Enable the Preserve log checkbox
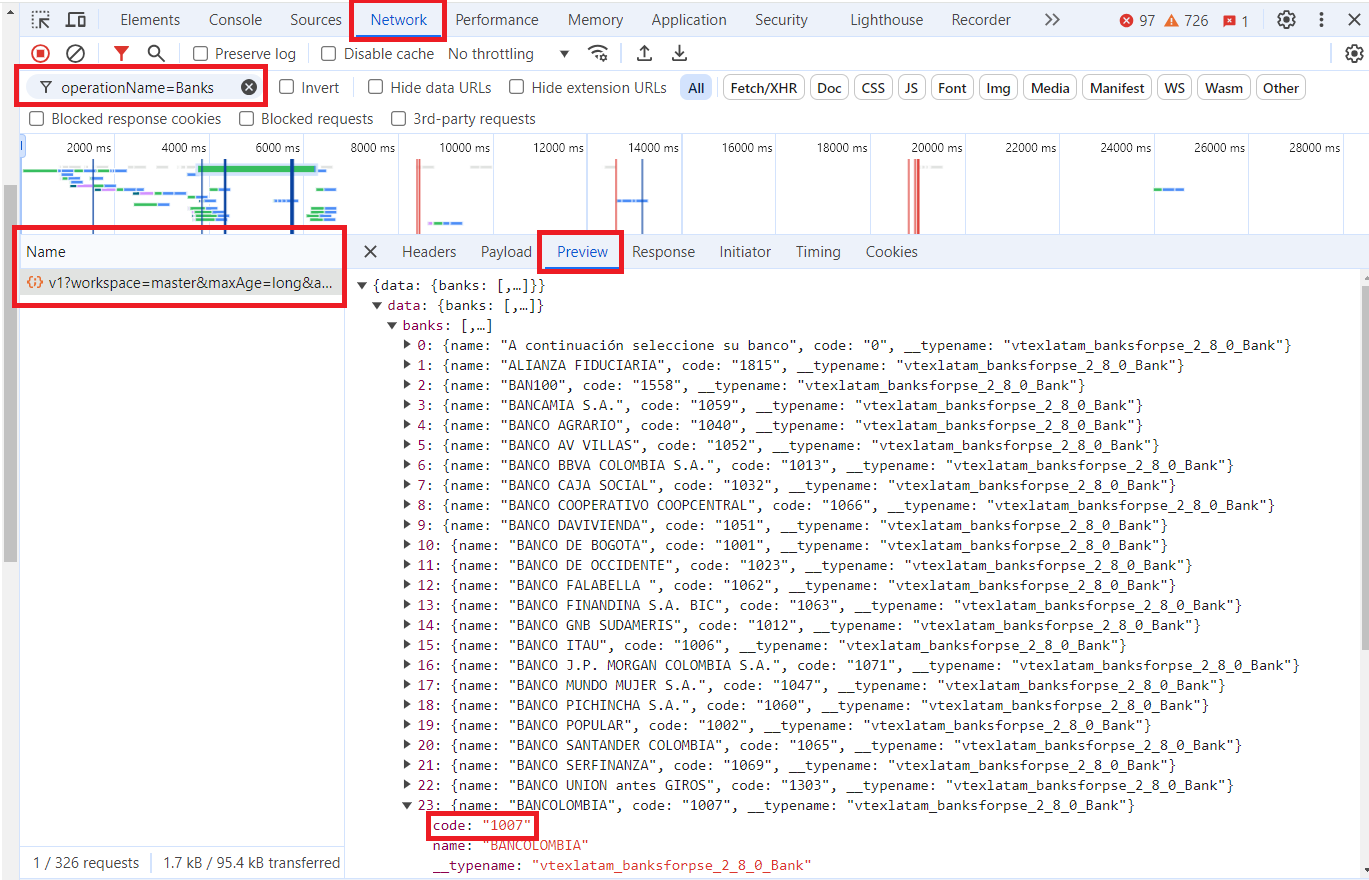This screenshot has height=880, width=1369. pyautogui.click(x=199, y=53)
